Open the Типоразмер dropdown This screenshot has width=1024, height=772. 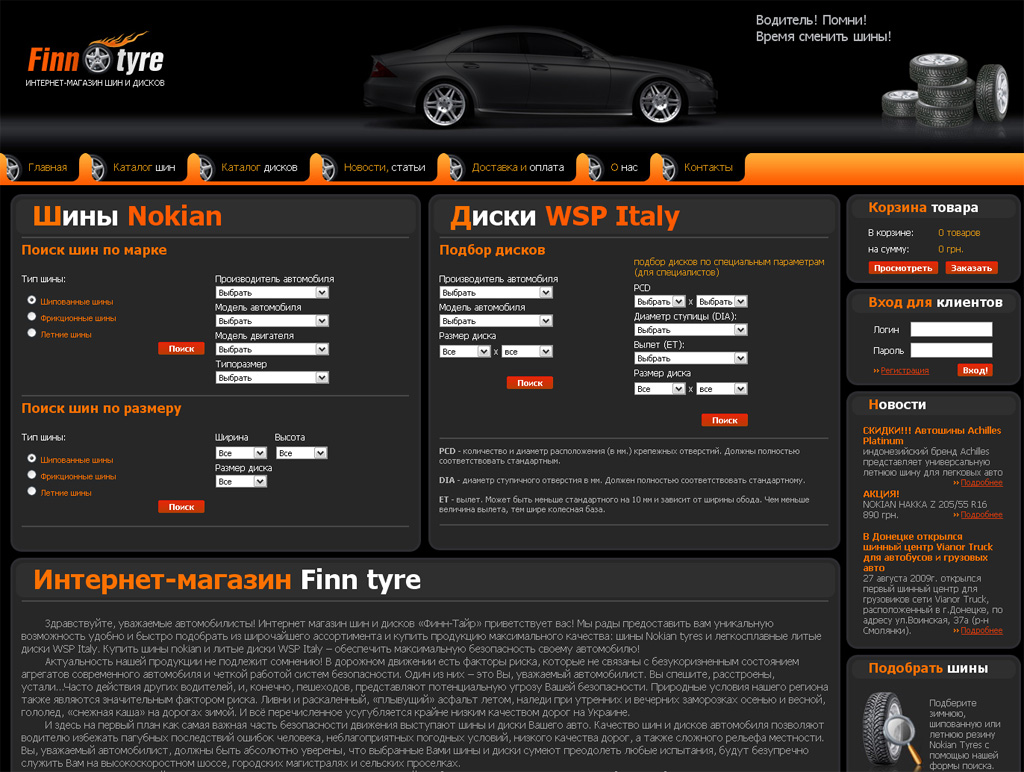click(x=272, y=378)
